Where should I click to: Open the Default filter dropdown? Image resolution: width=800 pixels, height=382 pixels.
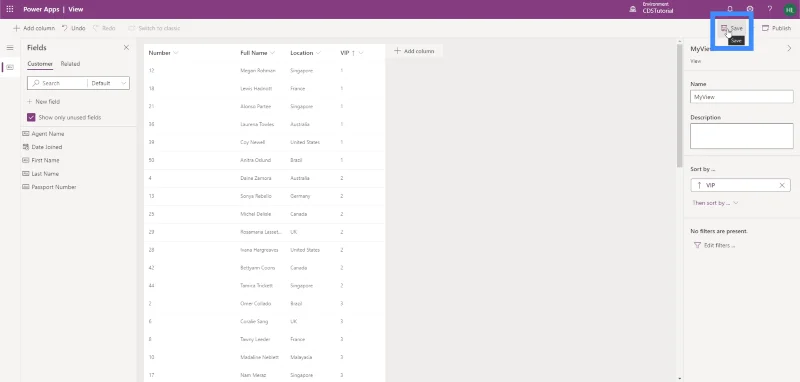(x=109, y=83)
